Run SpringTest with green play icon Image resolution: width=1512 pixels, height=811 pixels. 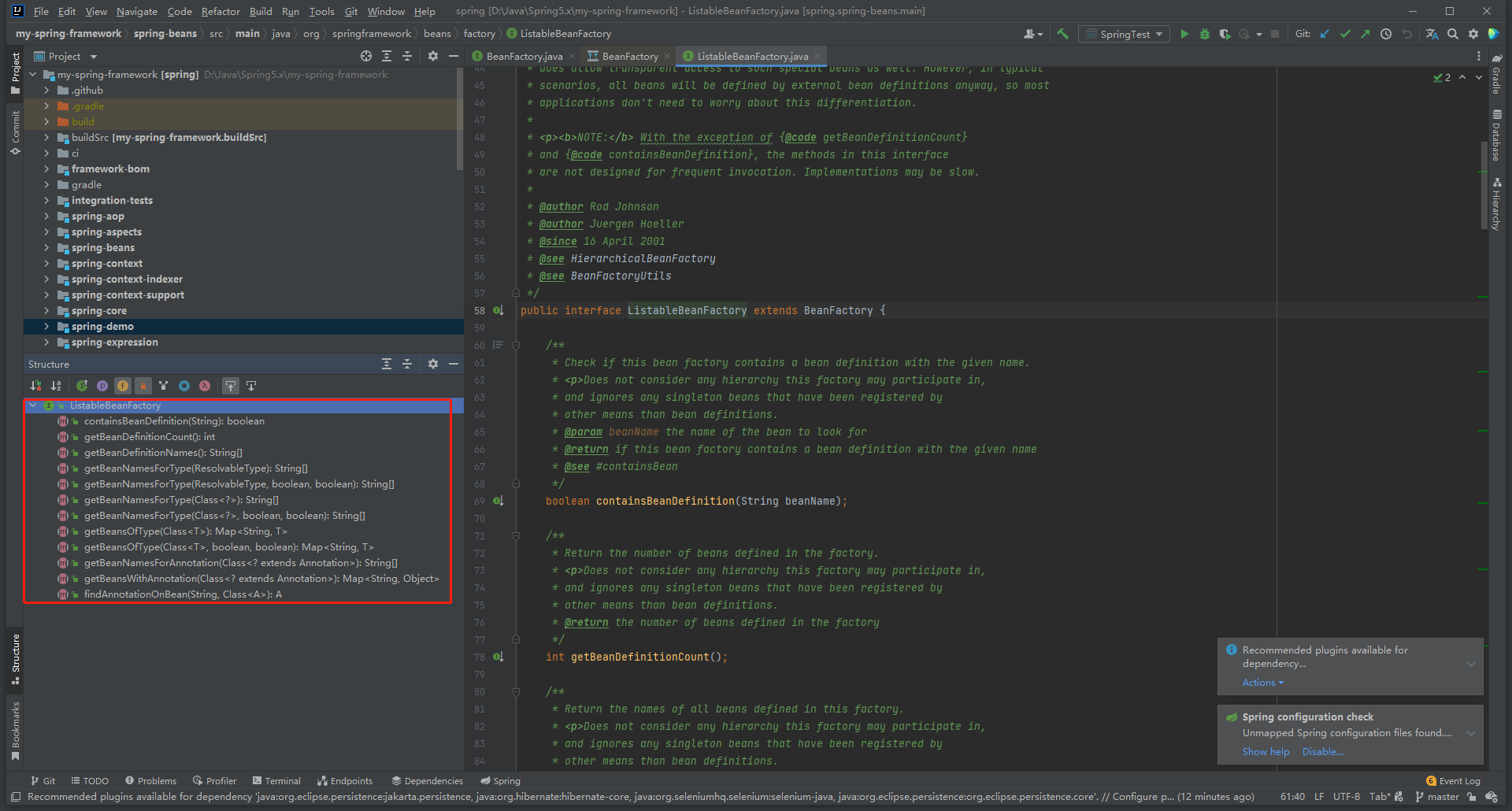click(1184, 34)
